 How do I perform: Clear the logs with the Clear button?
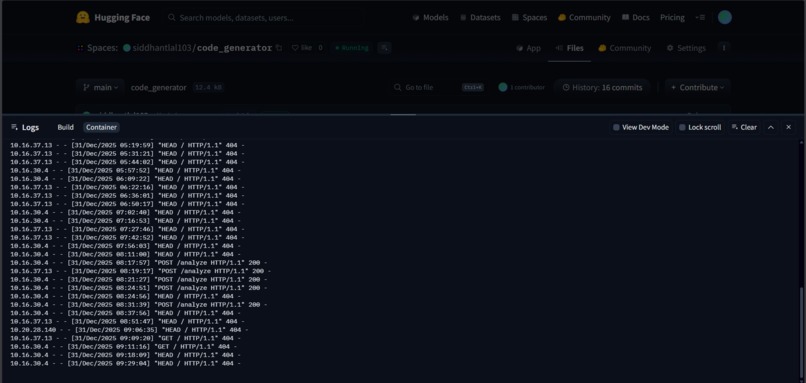744,127
